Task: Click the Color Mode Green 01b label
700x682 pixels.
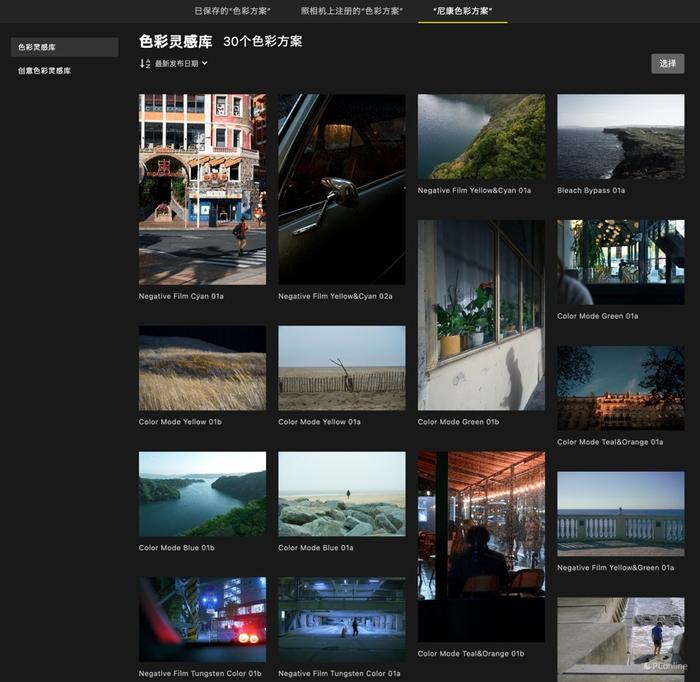Action: coord(458,422)
